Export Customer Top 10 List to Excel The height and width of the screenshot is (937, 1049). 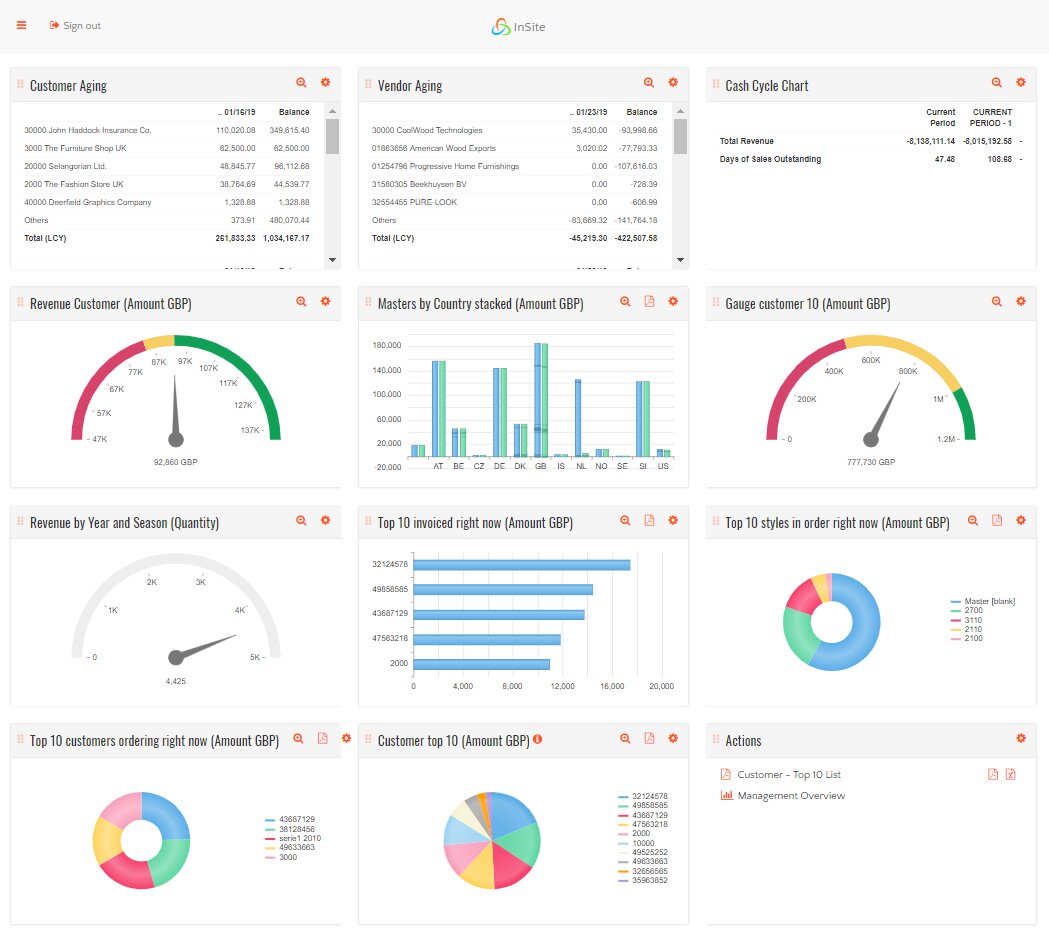(1011, 774)
